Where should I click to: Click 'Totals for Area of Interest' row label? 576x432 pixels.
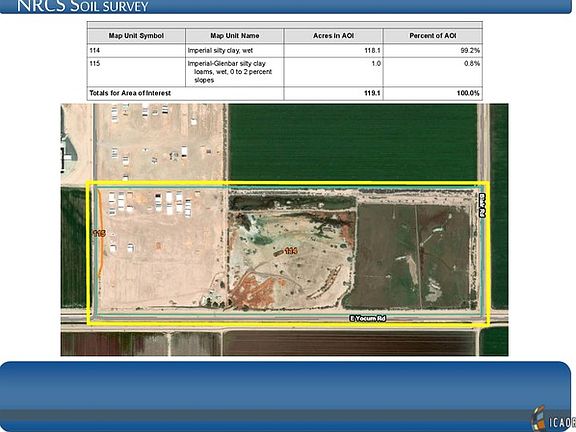coord(130,93)
